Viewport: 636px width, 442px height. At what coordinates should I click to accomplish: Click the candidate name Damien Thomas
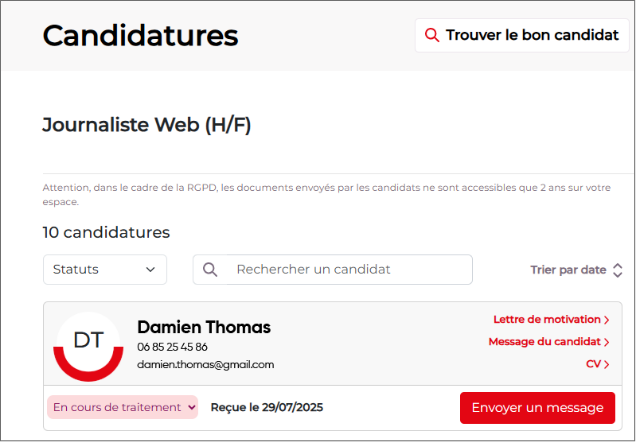click(204, 327)
